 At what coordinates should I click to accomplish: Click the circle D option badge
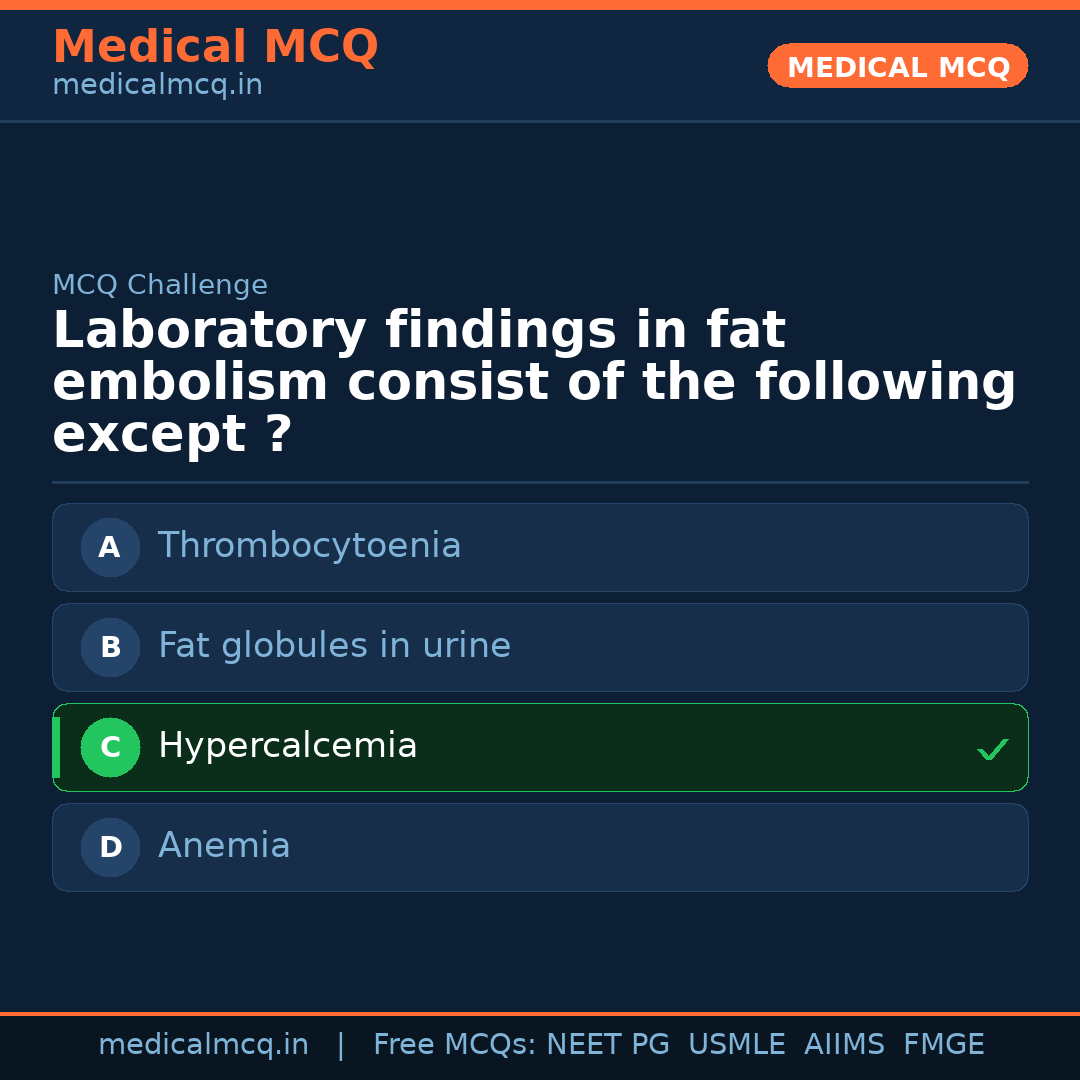(110, 847)
